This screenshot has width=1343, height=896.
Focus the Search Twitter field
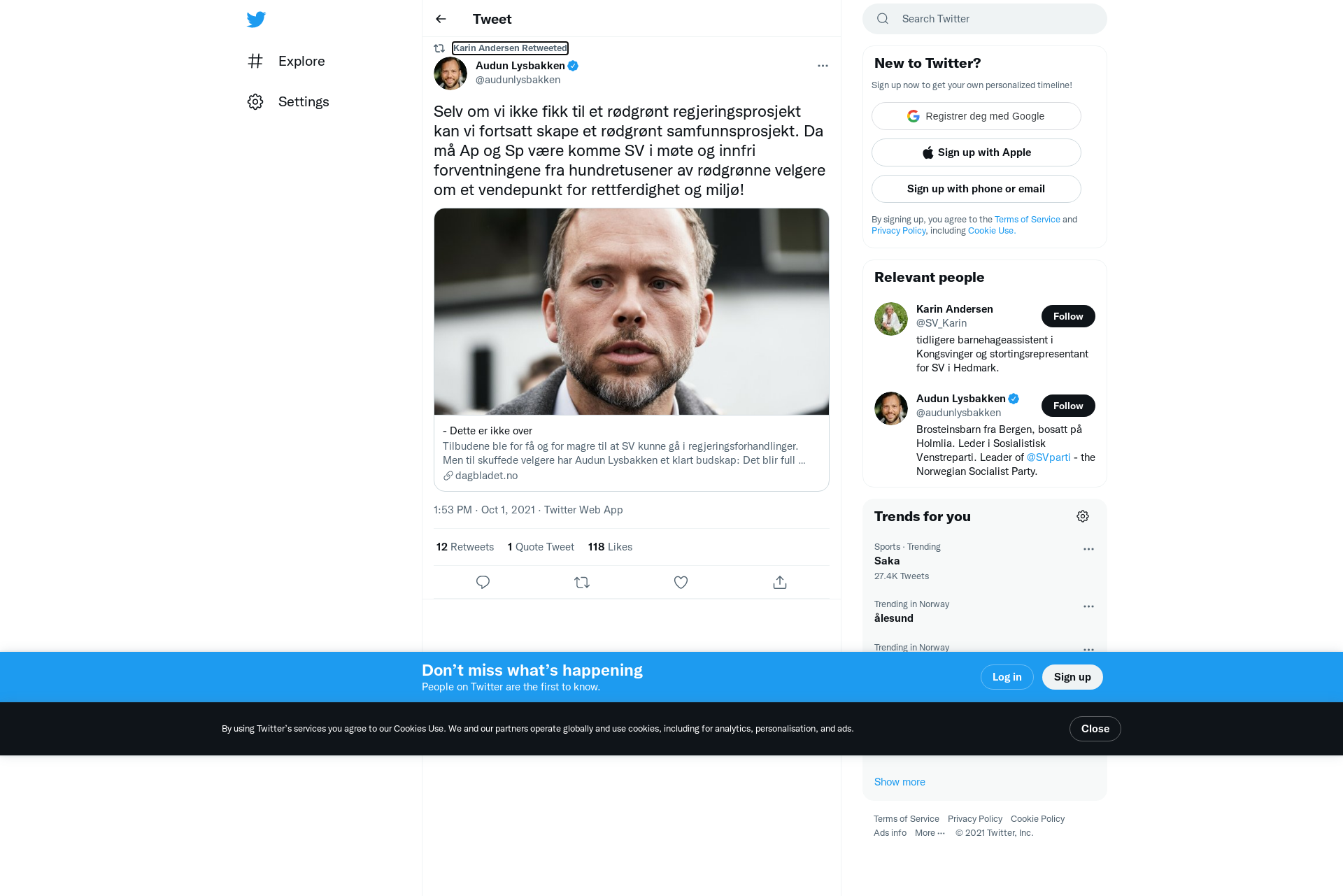(x=985, y=19)
